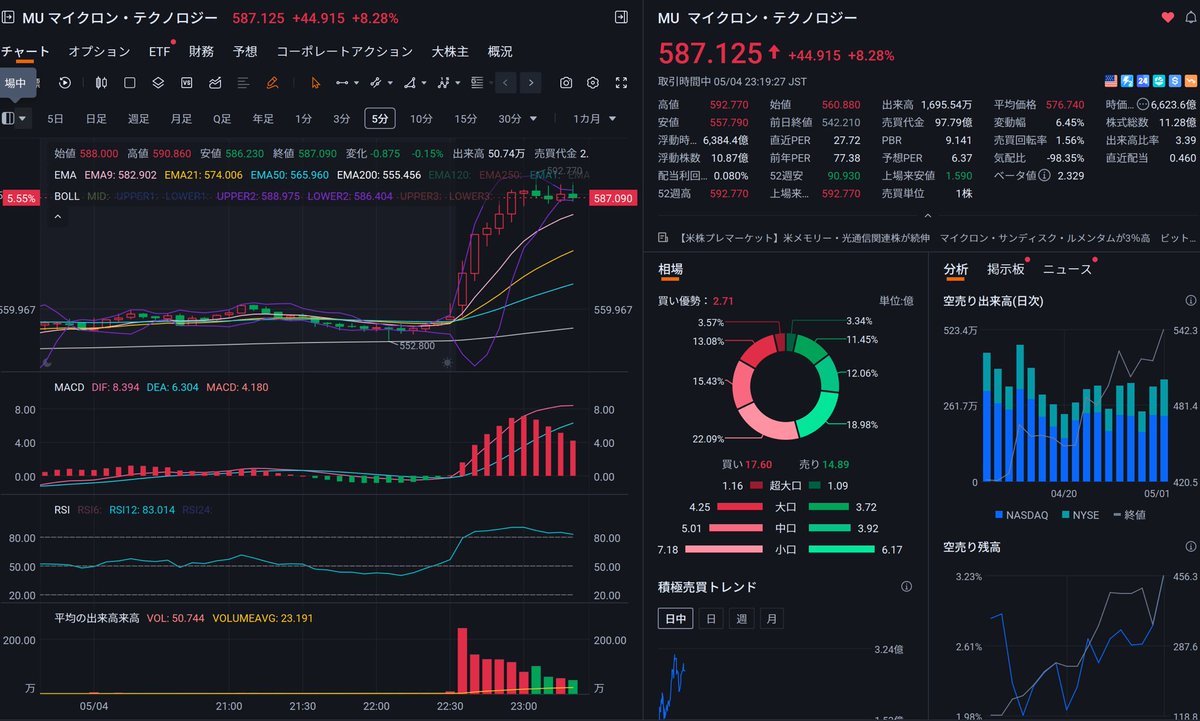This screenshot has width=1200, height=721.
Task: Open info icon for 空売り残高
Action: click(1190, 547)
